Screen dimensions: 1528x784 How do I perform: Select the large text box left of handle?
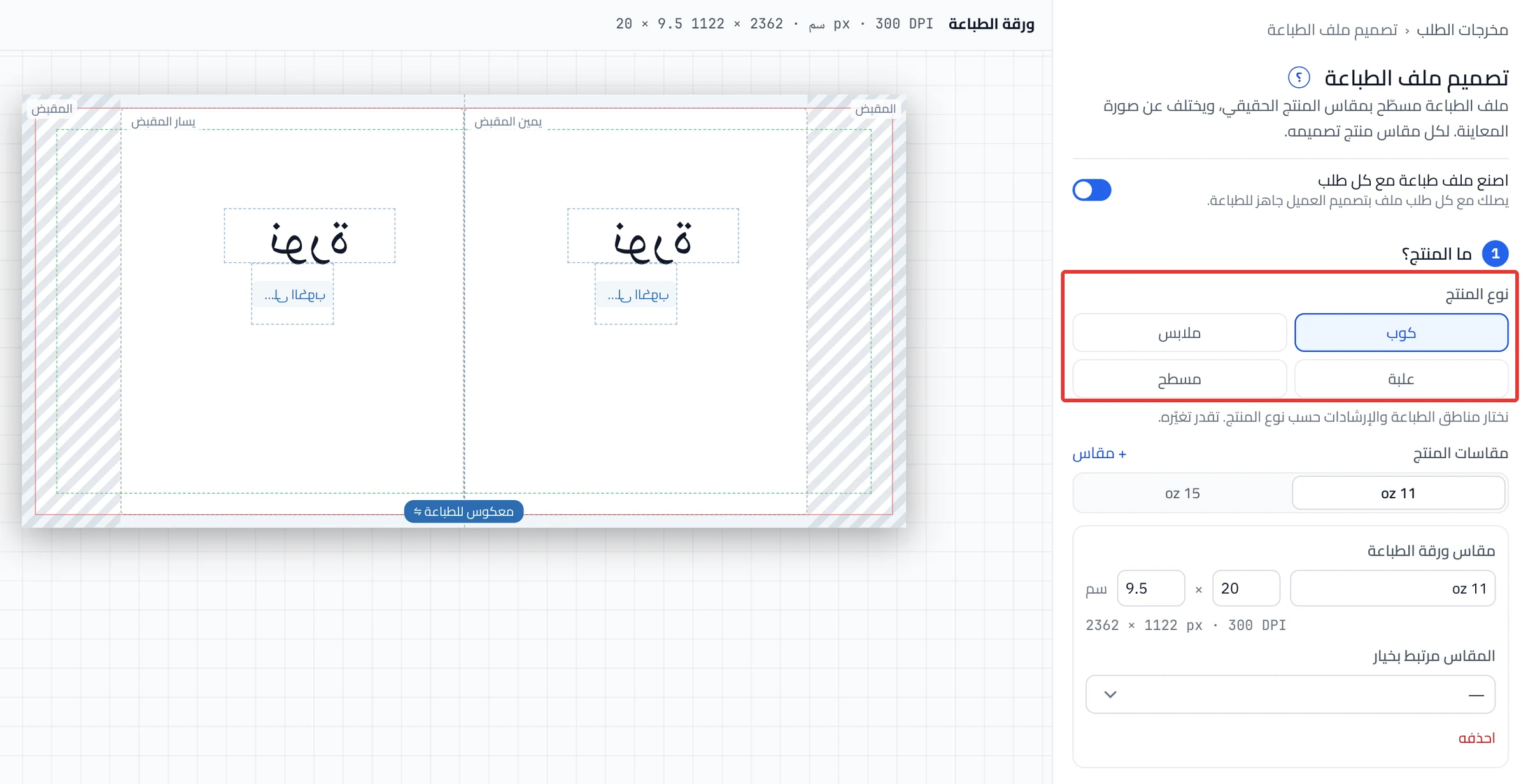pyautogui.click(x=309, y=235)
